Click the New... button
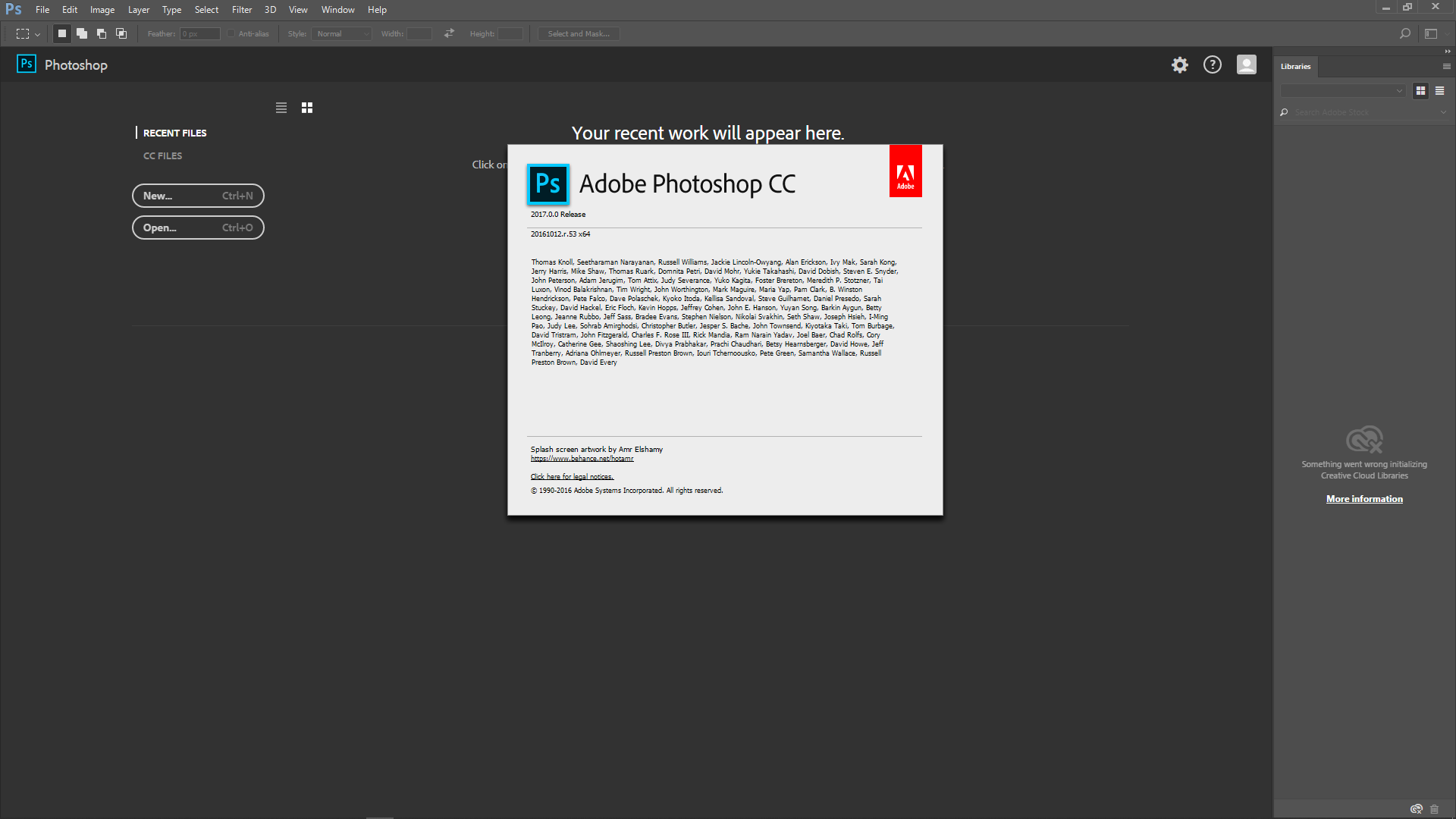 tap(198, 196)
